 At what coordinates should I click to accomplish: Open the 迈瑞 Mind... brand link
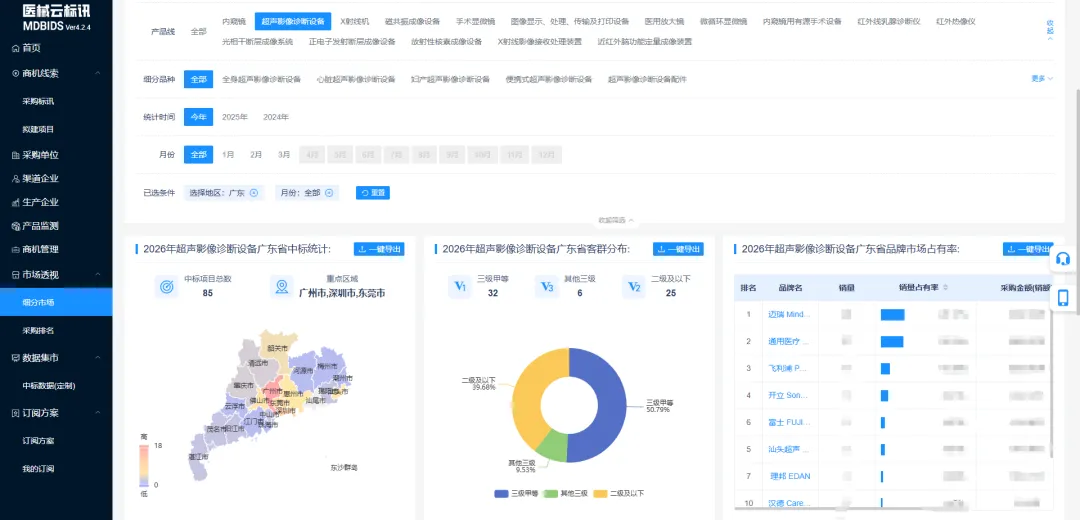click(x=789, y=314)
